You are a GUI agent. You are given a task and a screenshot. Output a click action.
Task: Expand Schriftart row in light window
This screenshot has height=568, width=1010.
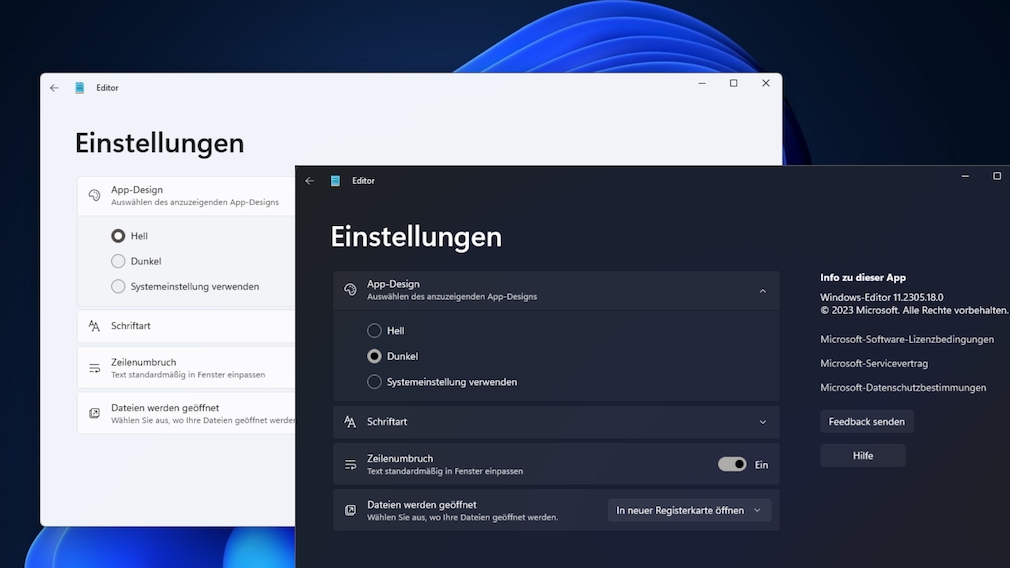pos(186,326)
